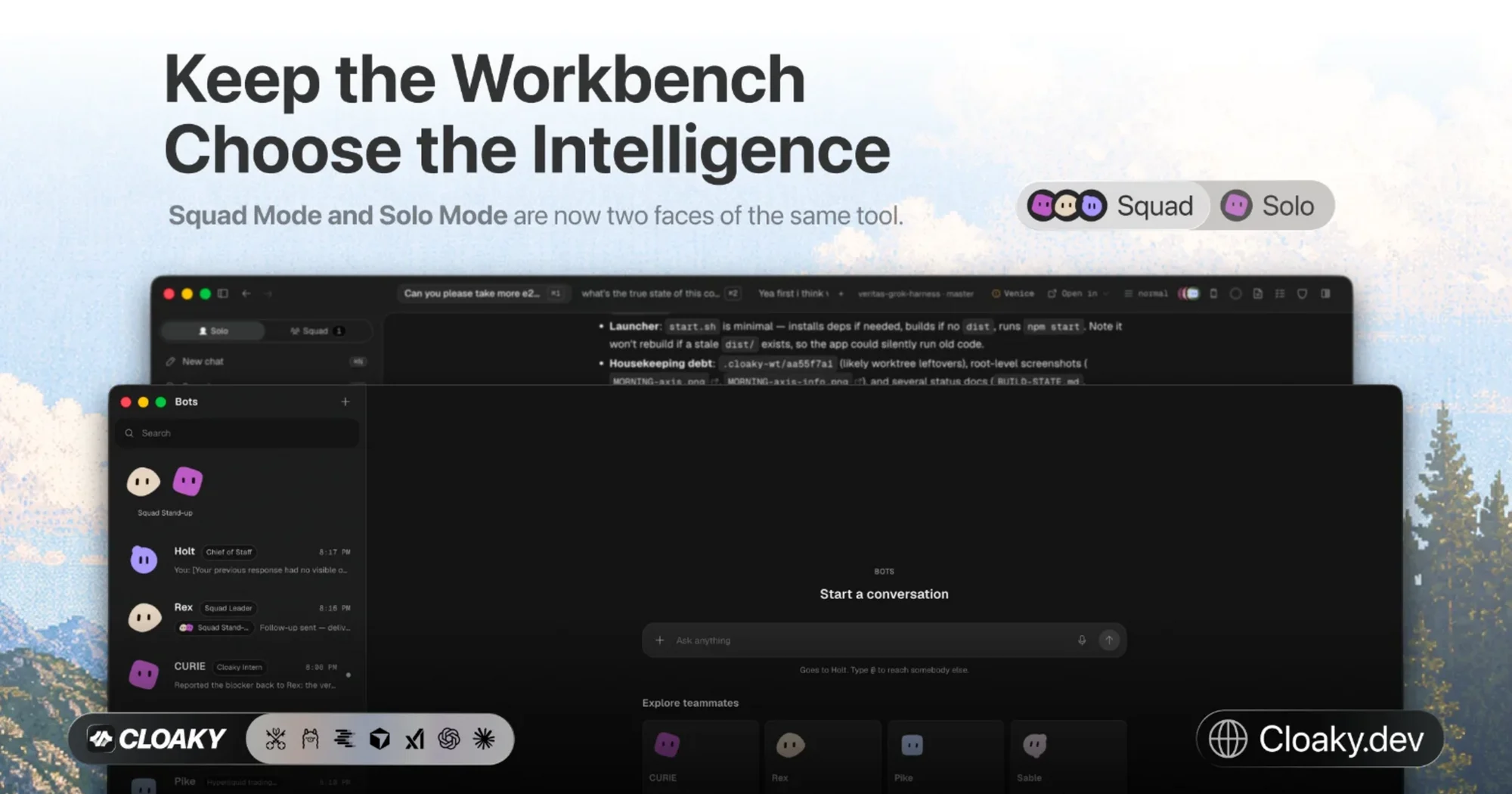Click the list icon in the back window toolbar
Image resolution: width=1512 pixels, height=794 pixels.
click(1280, 293)
